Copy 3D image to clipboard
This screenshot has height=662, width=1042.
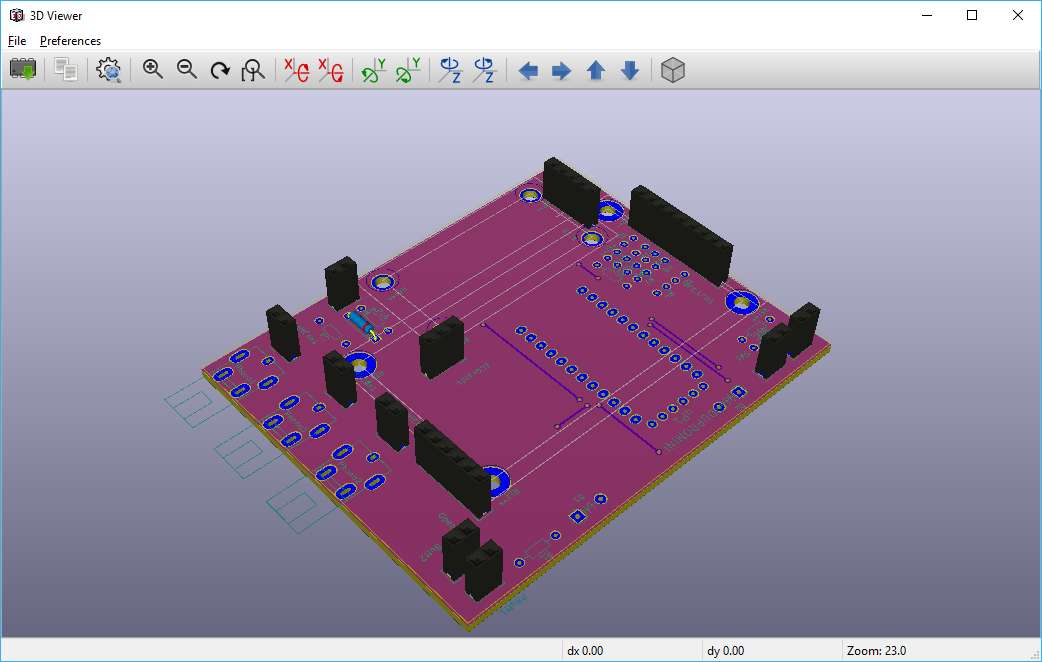pyautogui.click(x=64, y=69)
